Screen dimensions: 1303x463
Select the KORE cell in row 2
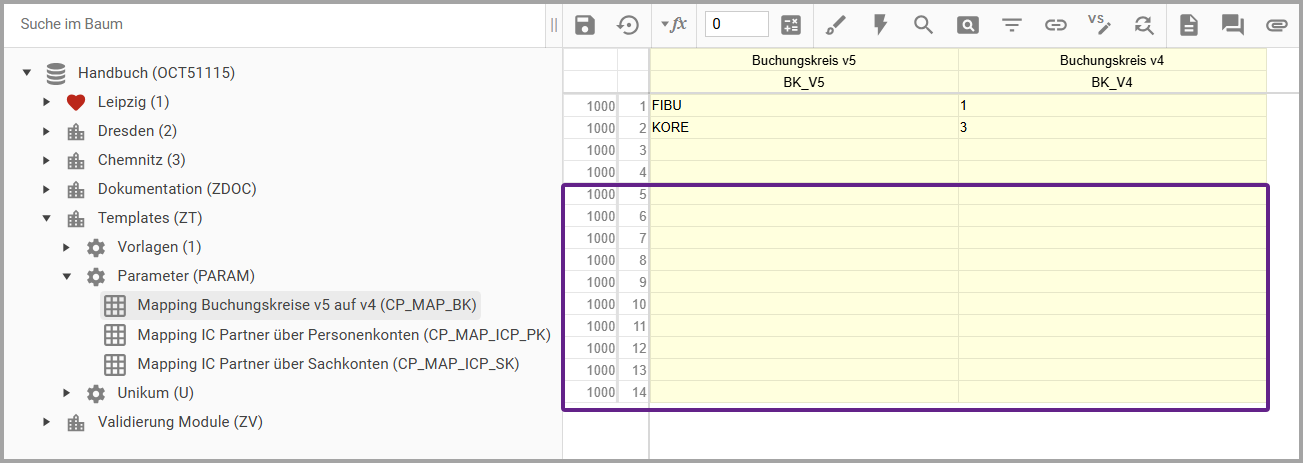click(x=803, y=128)
